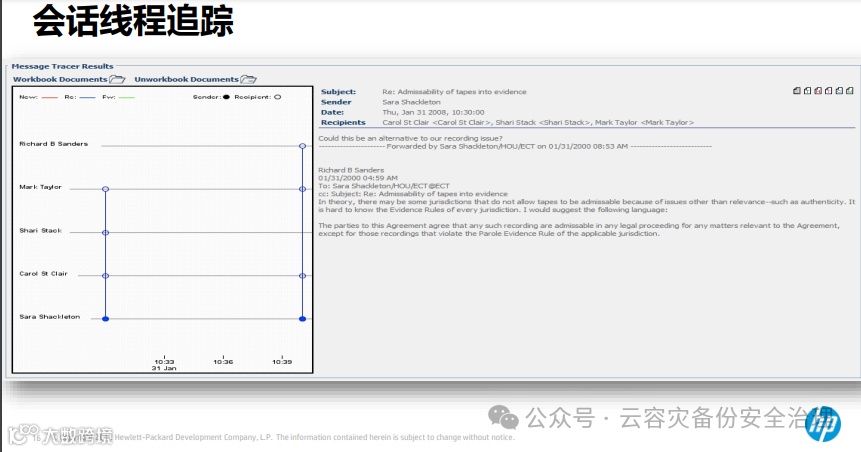Click the white document icon beside the gray one
This screenshot has width=861, height=452.
pyautogui.click(x=807, y=91)
